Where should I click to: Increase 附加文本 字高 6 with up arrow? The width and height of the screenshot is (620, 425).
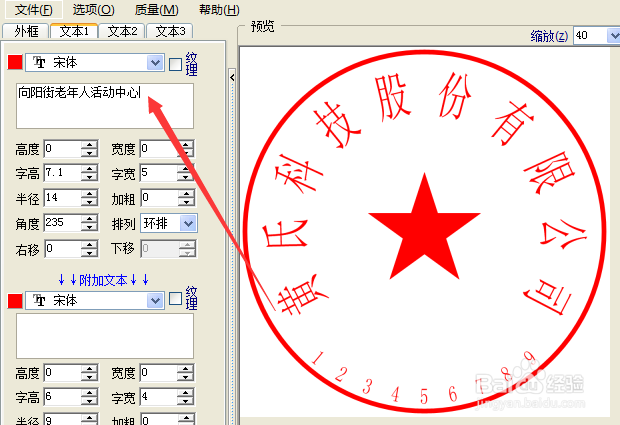point(90,393)
